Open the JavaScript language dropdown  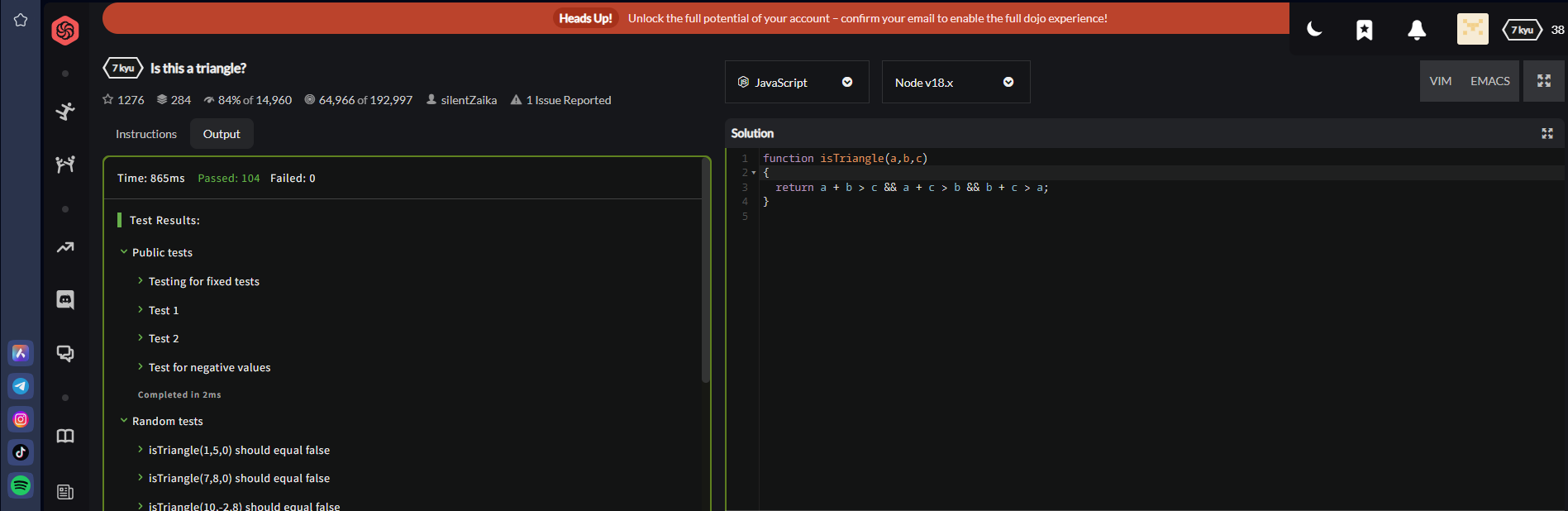pos(796,82)
